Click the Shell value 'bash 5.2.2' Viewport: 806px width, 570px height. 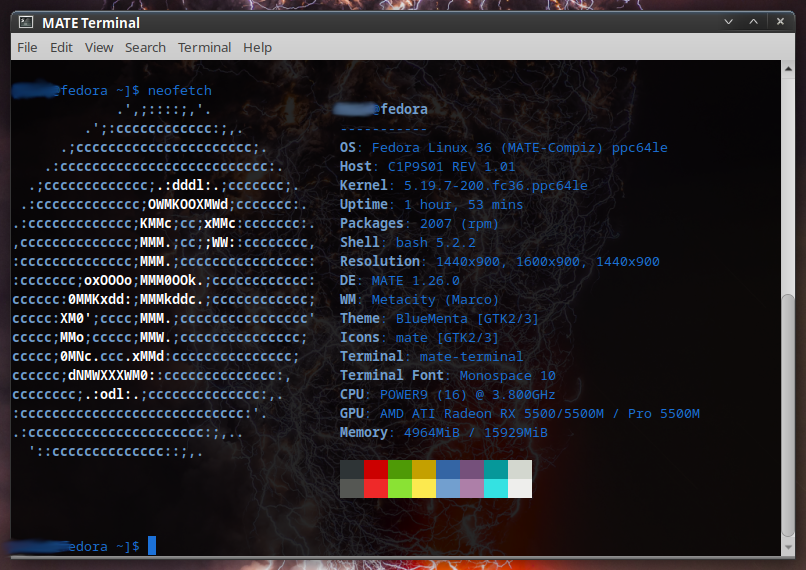[435, 243]
